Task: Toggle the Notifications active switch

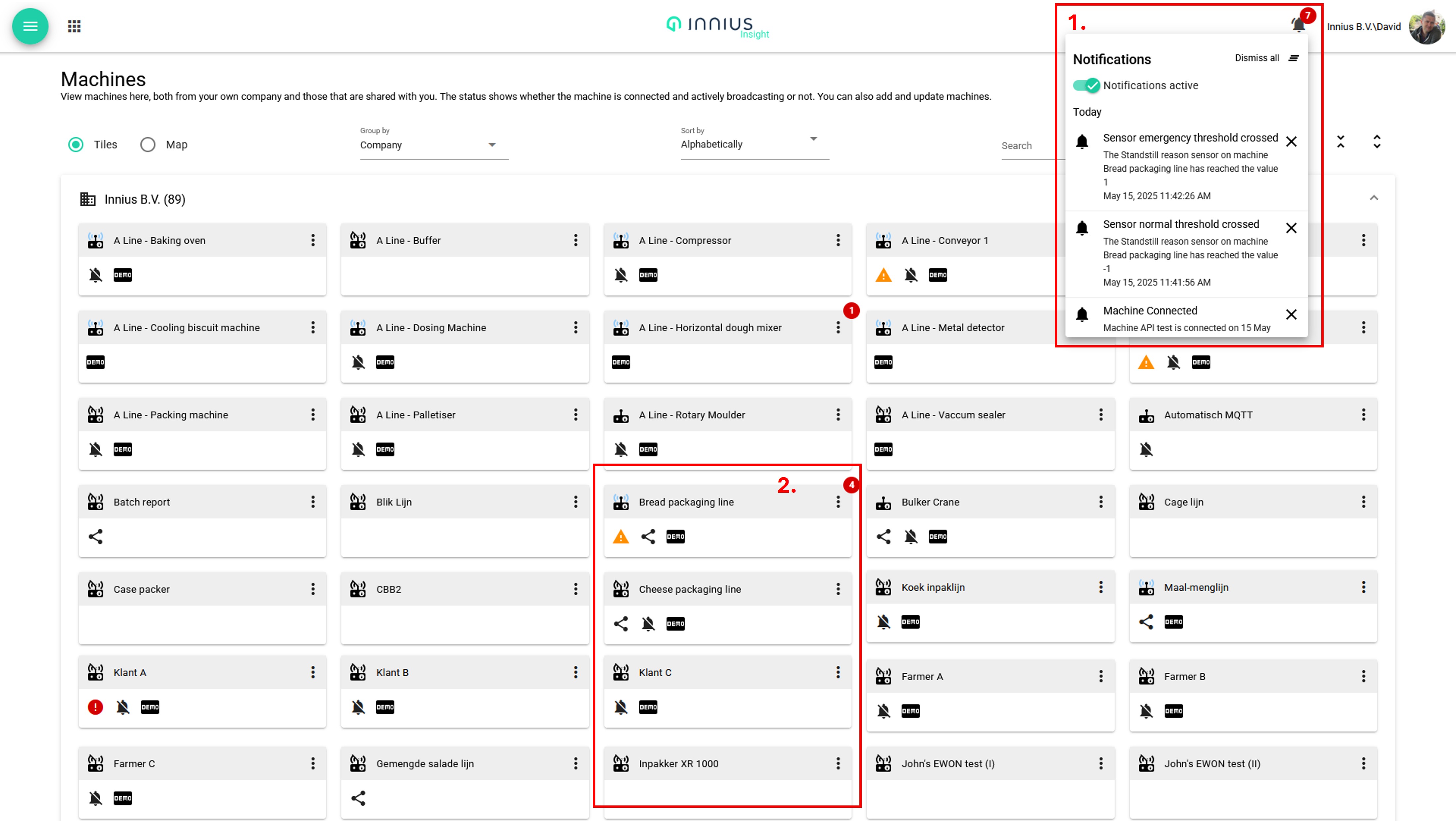Action: click(1086, 85)
